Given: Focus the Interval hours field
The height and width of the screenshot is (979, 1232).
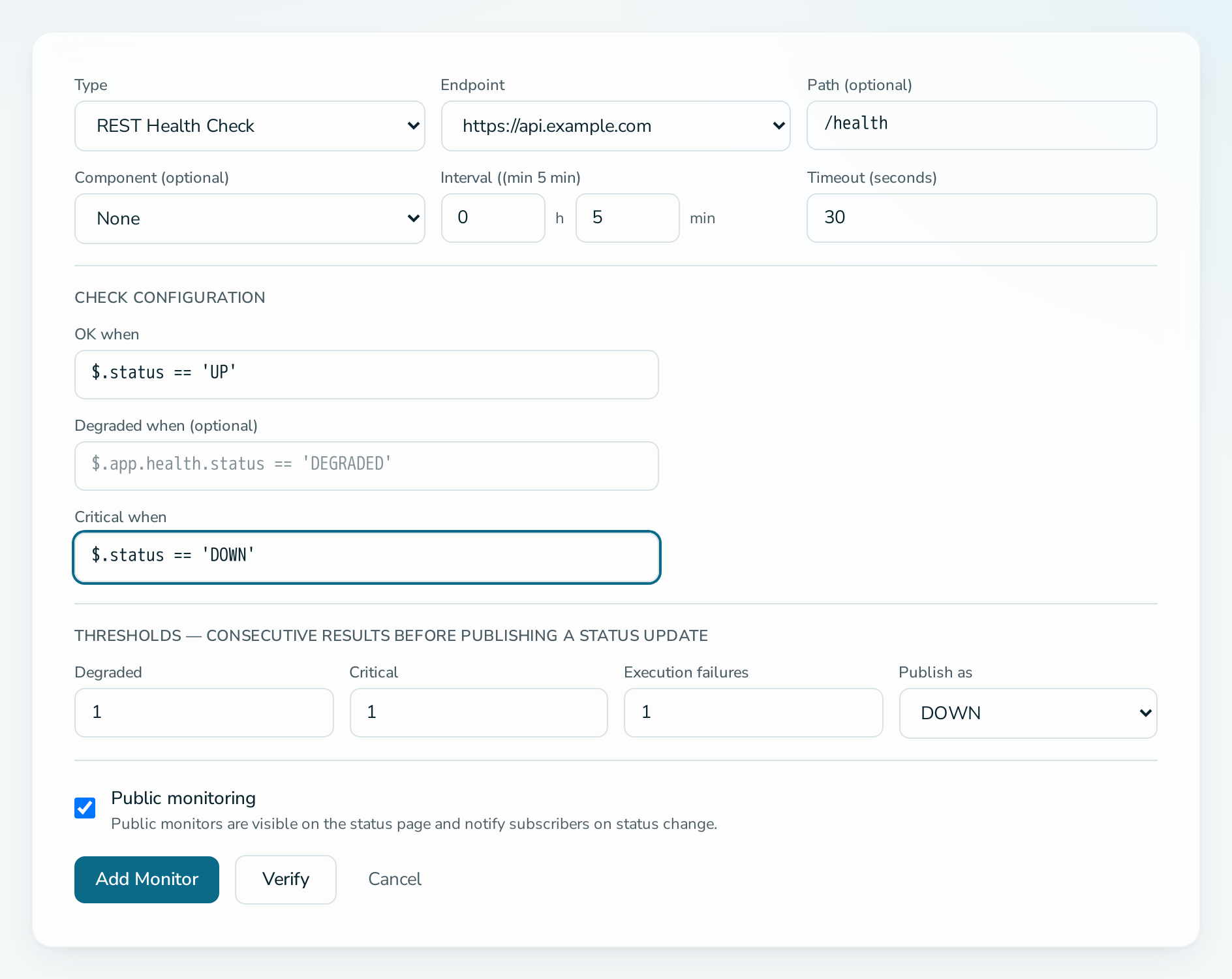Looking at the screenshot, I should click(x=493, y=218).
